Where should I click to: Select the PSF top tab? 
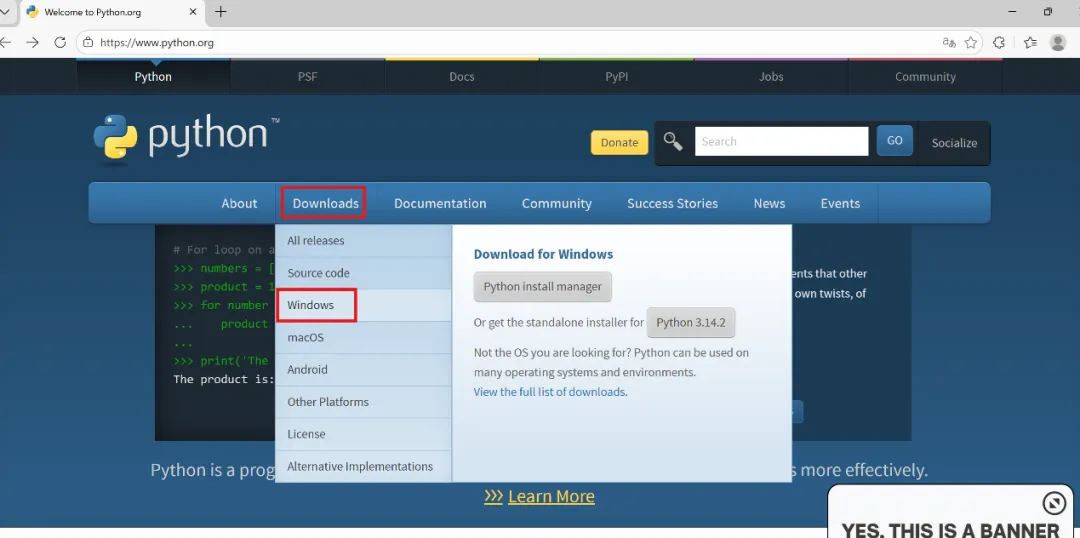tap(307, 76)
